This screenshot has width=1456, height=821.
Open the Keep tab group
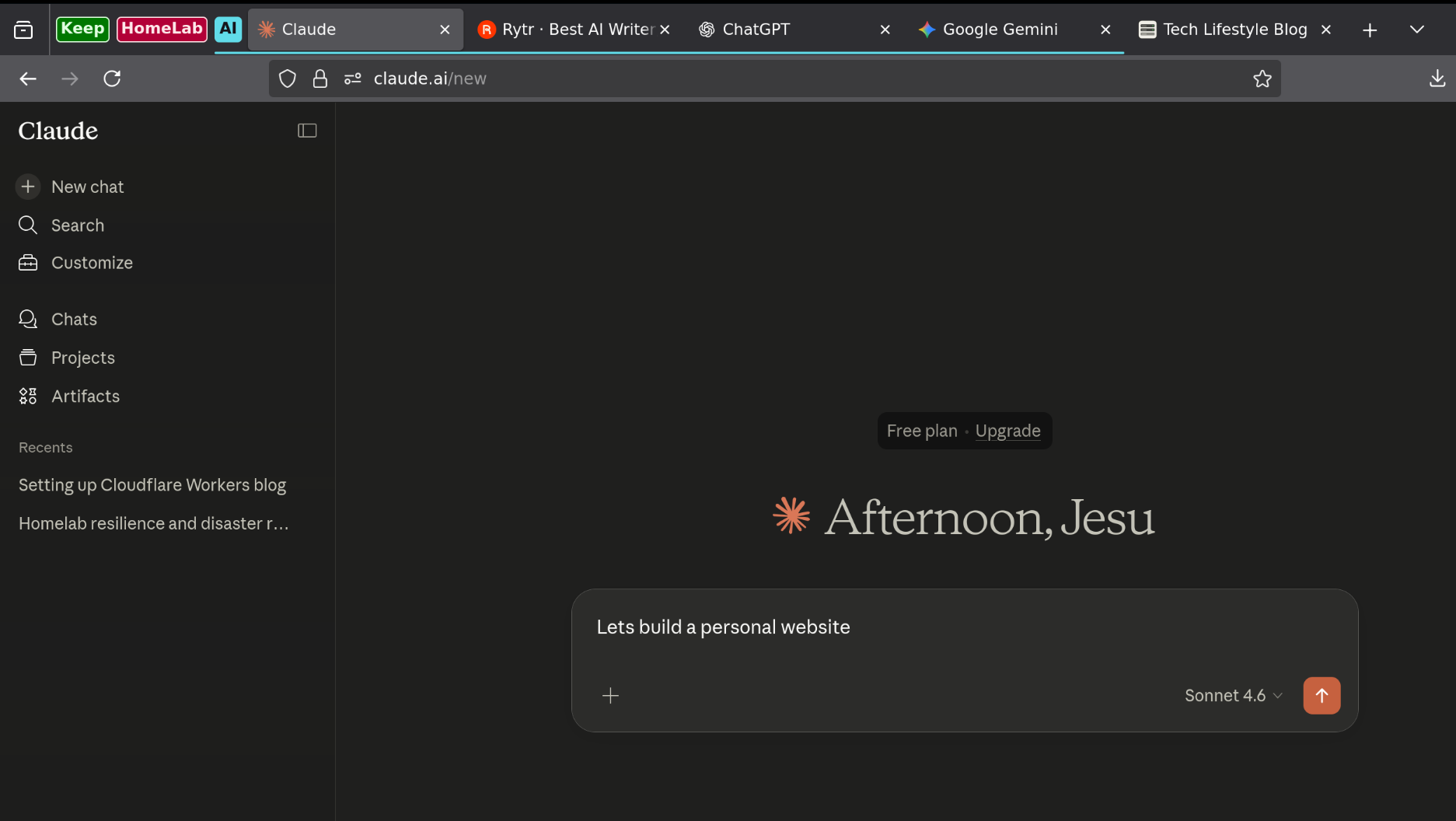tap(82, 29)
